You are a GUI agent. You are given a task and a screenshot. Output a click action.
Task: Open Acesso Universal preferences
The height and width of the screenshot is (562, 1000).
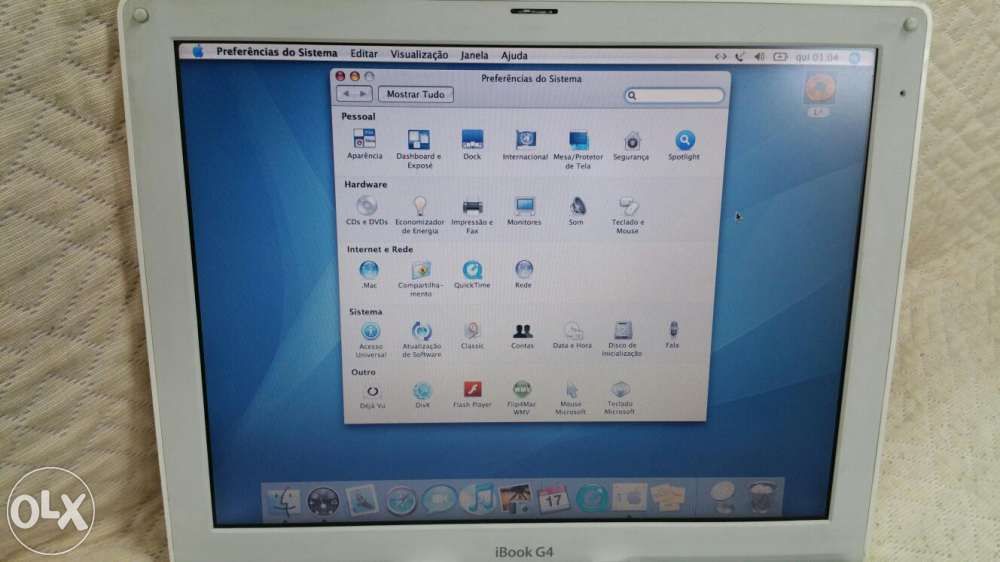(x=371, y=339)
